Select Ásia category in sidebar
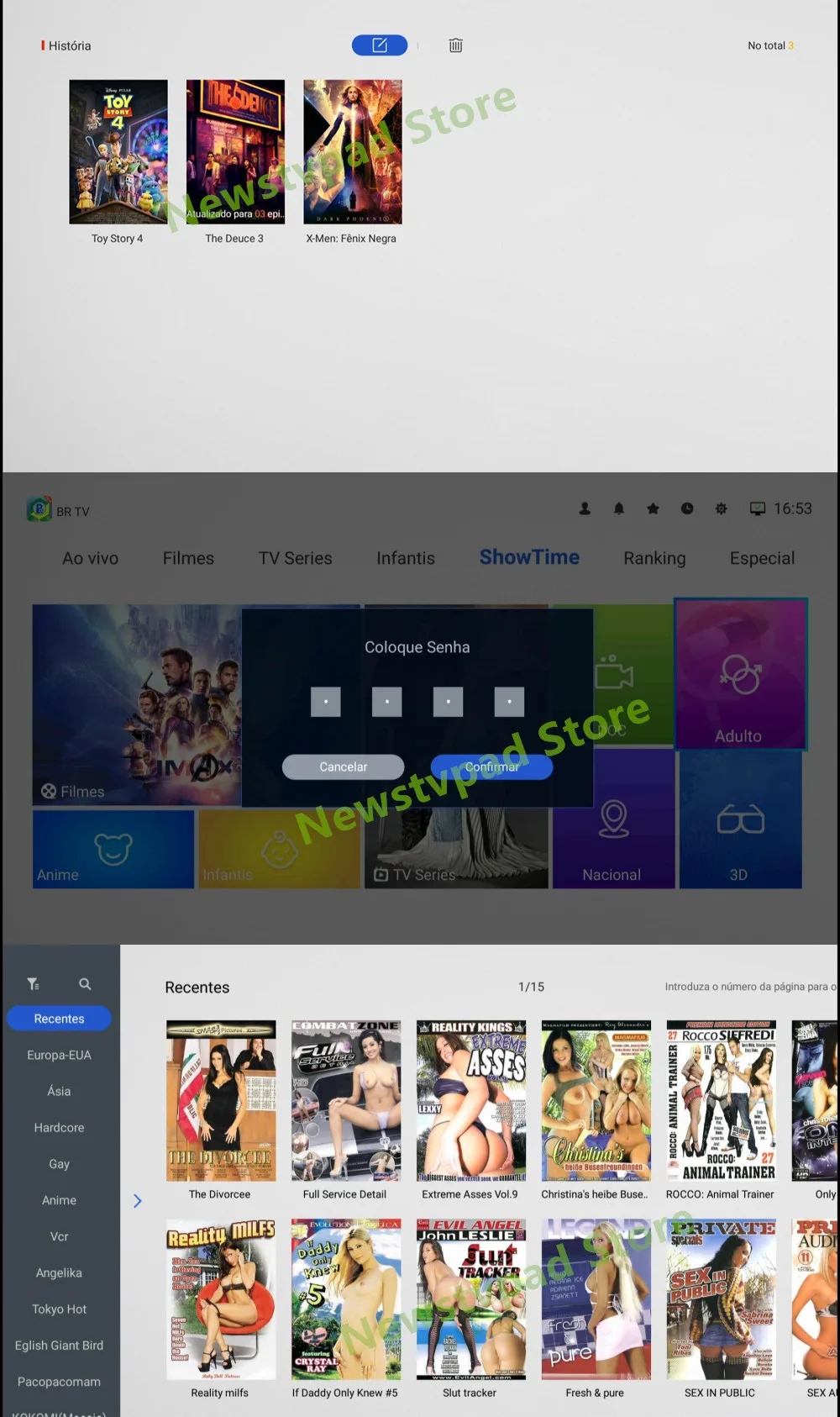 (x=59, y=1091)
